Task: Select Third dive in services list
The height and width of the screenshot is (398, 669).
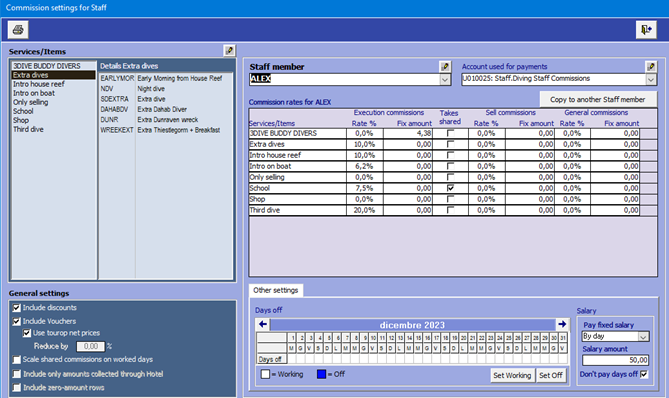Action: coord(53,129)
